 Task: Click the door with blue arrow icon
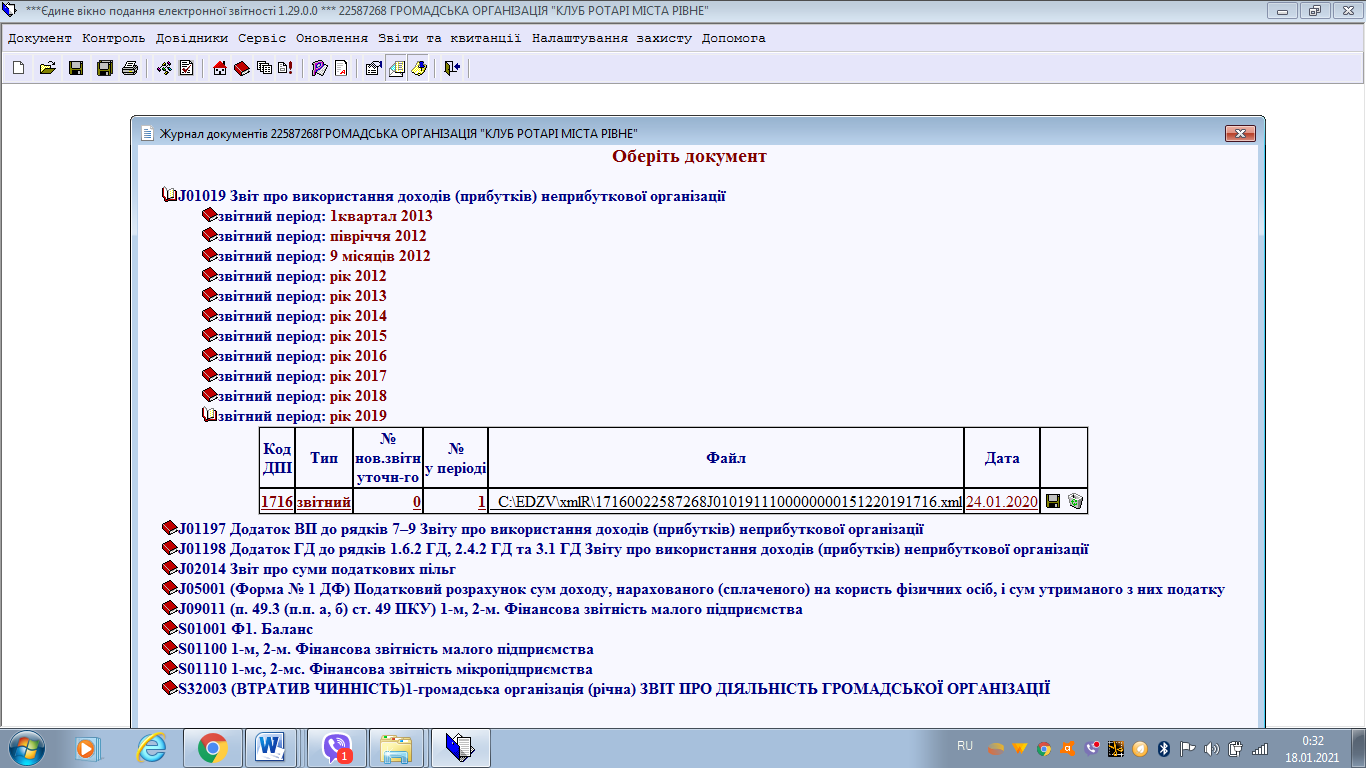[452, 68]
